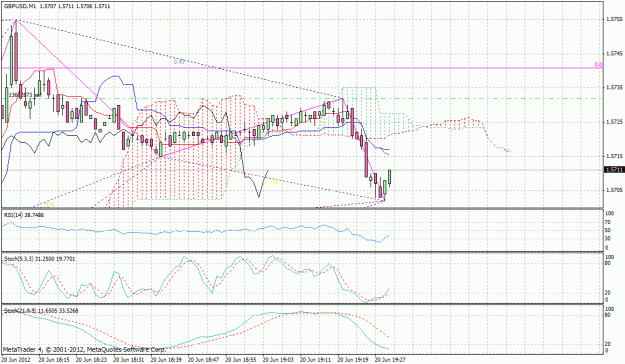This screenshot has height=364, width=625.
Task: Click the 70 level on RSI scale
Action: [x=608, y=222]
